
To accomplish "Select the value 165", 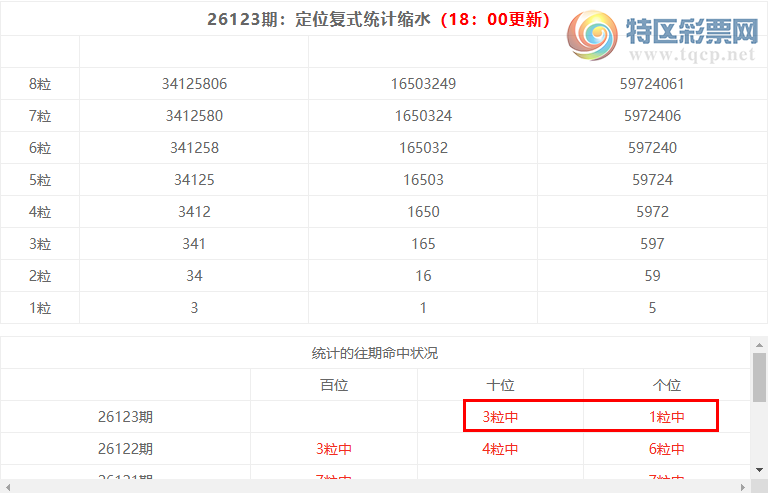I will 423,244.
